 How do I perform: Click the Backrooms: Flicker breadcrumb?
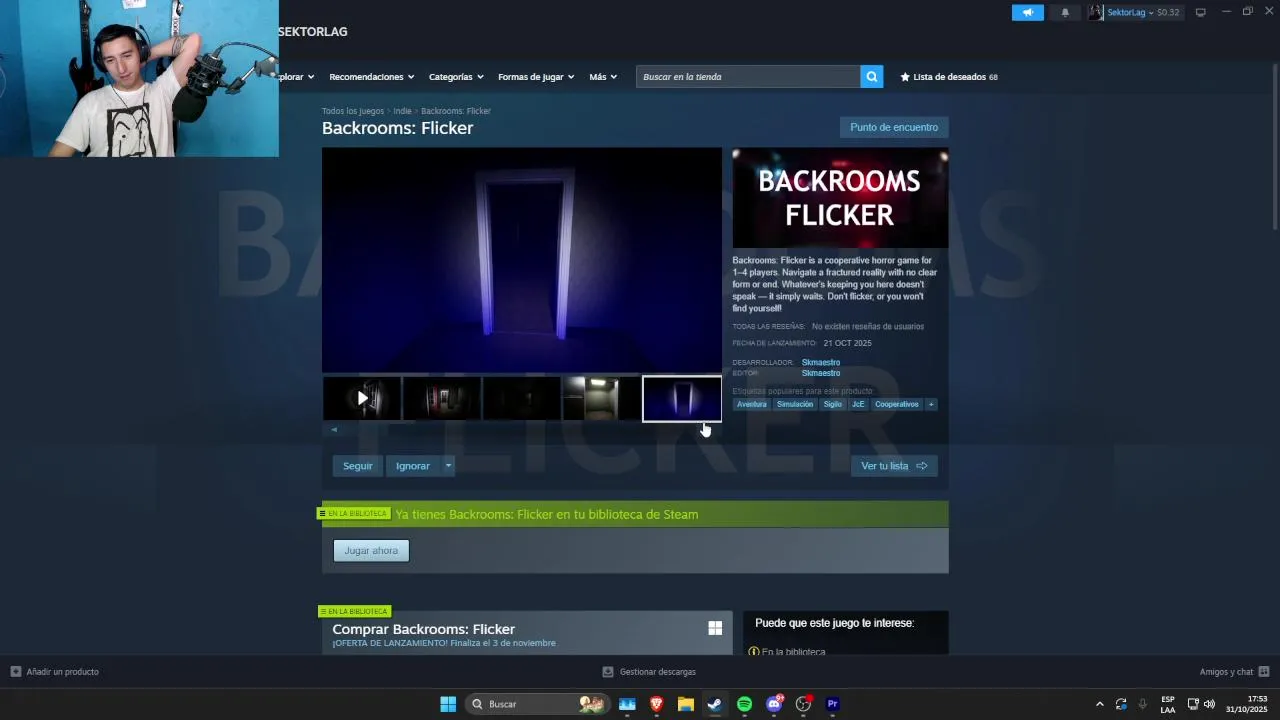point(456,111)
